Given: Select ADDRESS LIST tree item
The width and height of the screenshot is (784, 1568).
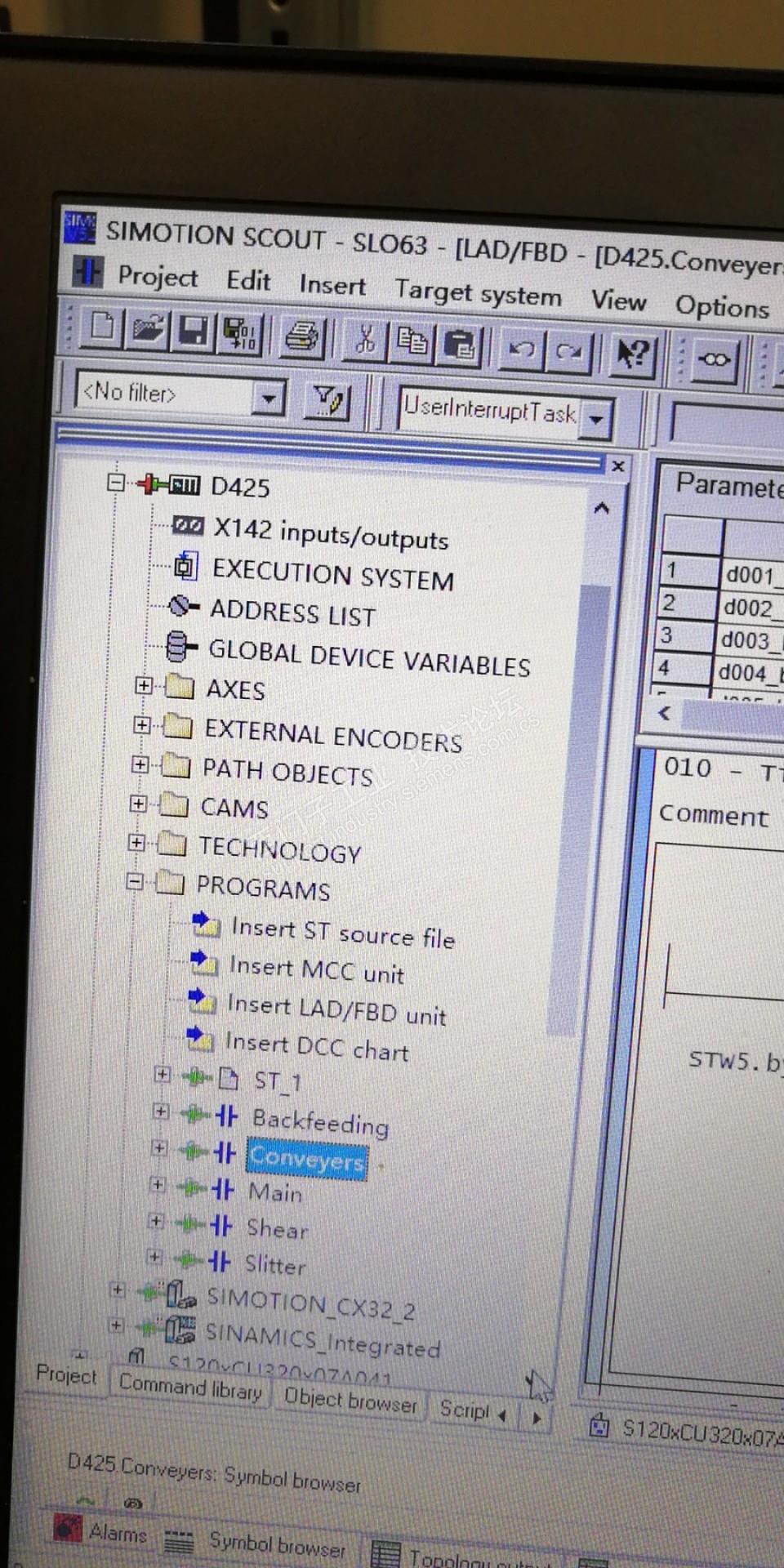Looking at the screenshot, I should 292,612.
